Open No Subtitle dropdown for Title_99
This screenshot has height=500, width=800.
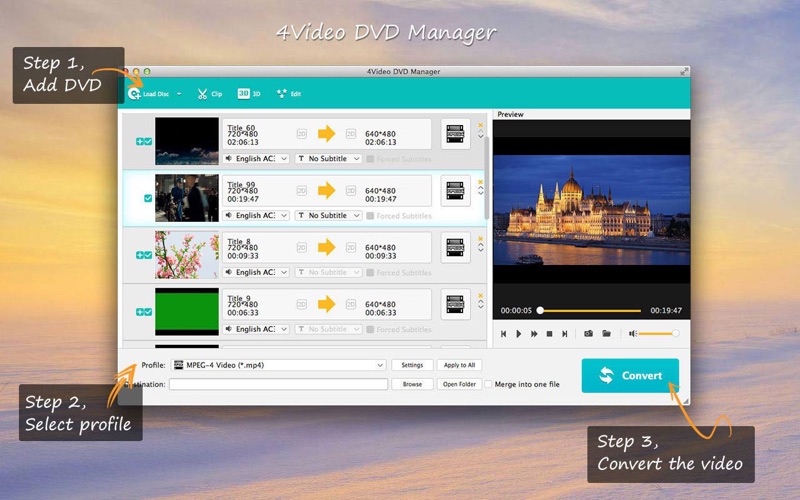(x=329, y=215)
